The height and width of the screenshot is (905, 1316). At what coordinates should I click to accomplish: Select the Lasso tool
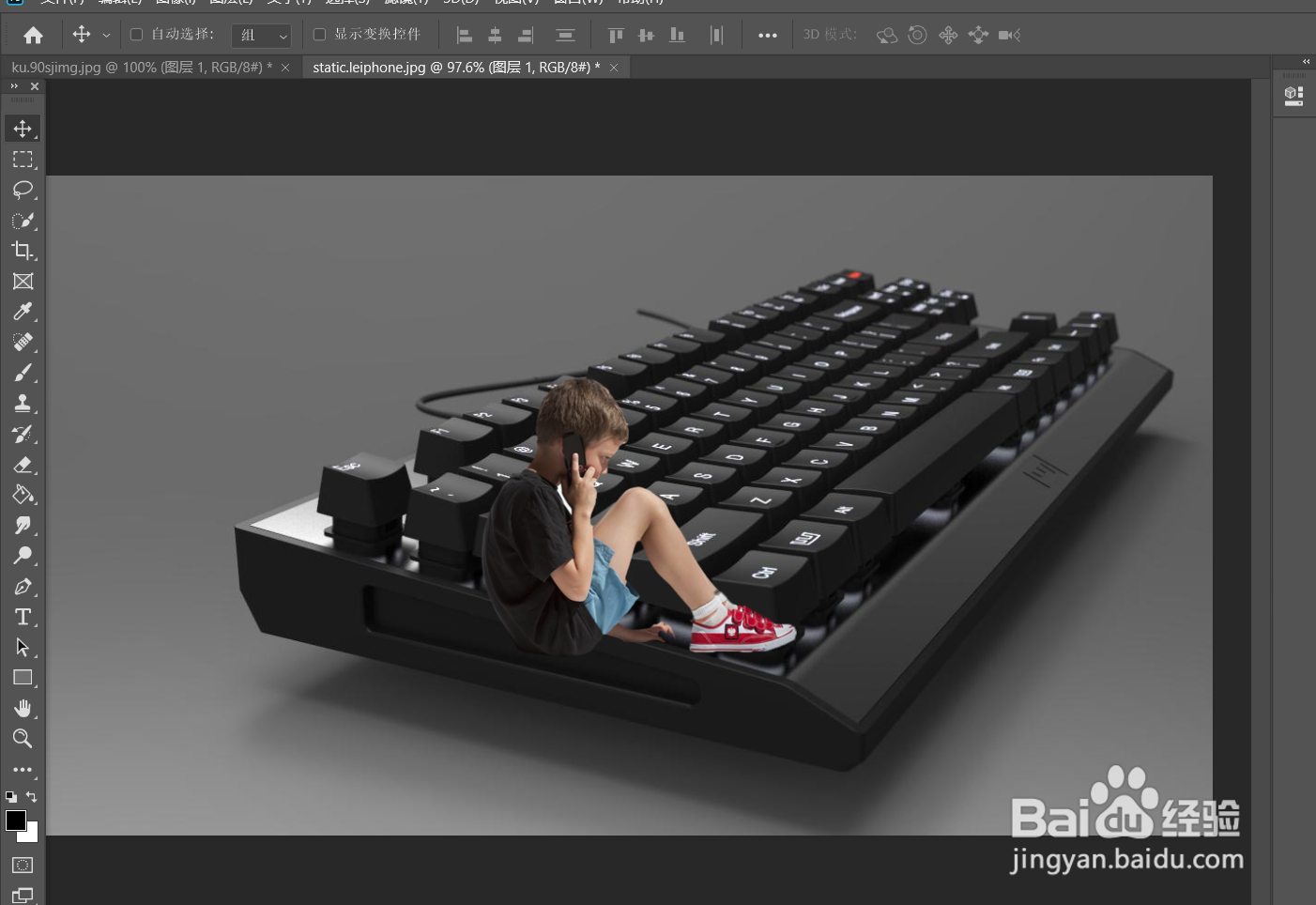[23, 190]
